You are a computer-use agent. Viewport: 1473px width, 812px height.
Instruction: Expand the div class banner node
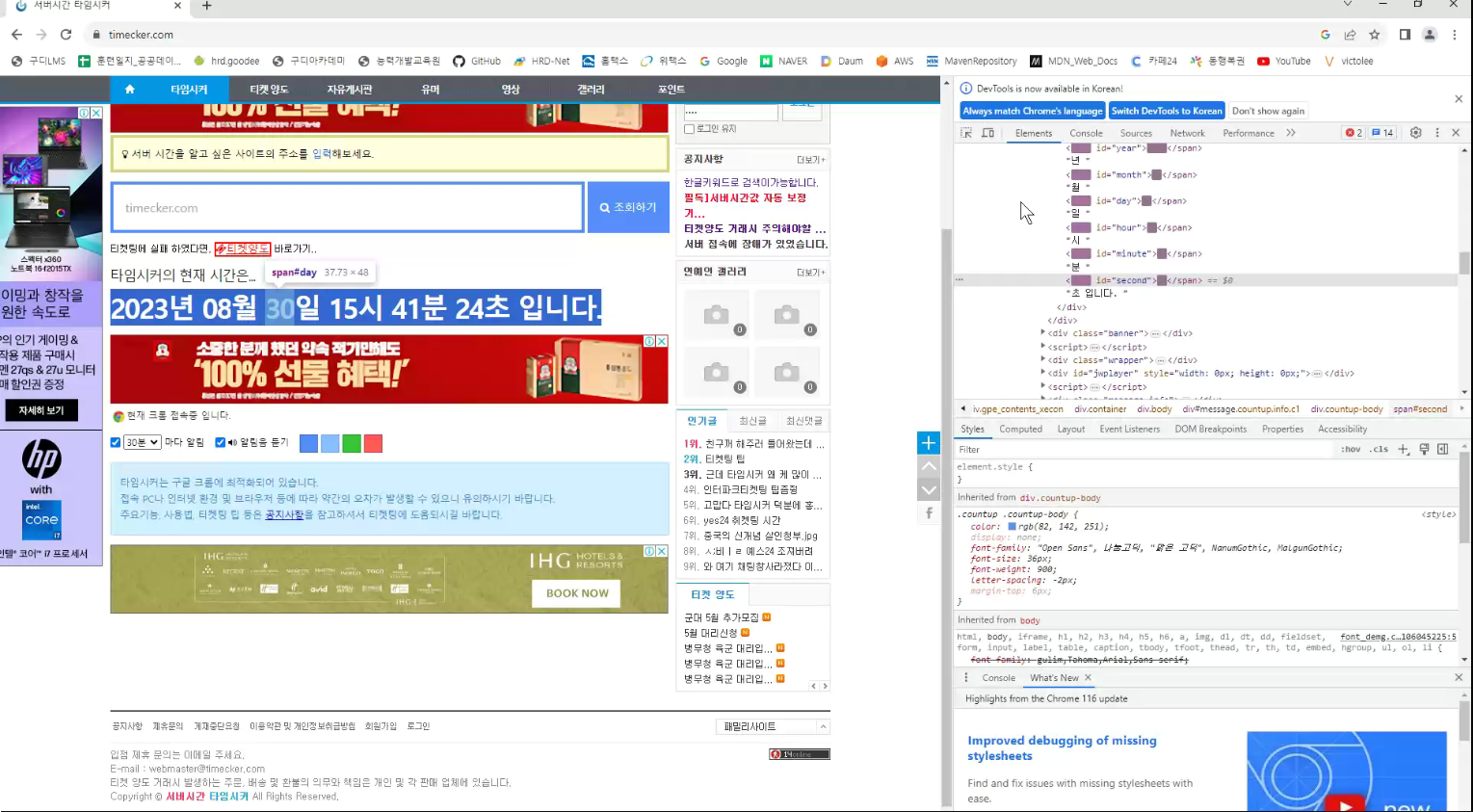[x=1043, y=333]
